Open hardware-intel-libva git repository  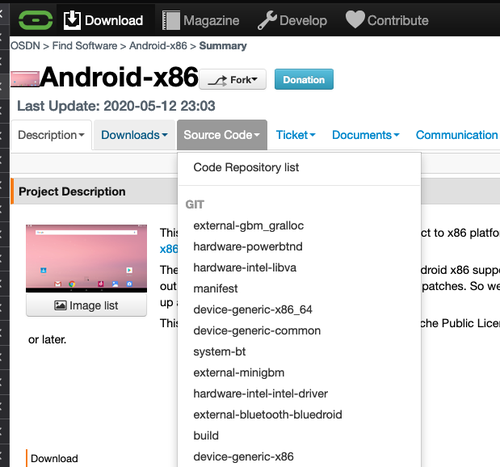click(x=299, y=268)
